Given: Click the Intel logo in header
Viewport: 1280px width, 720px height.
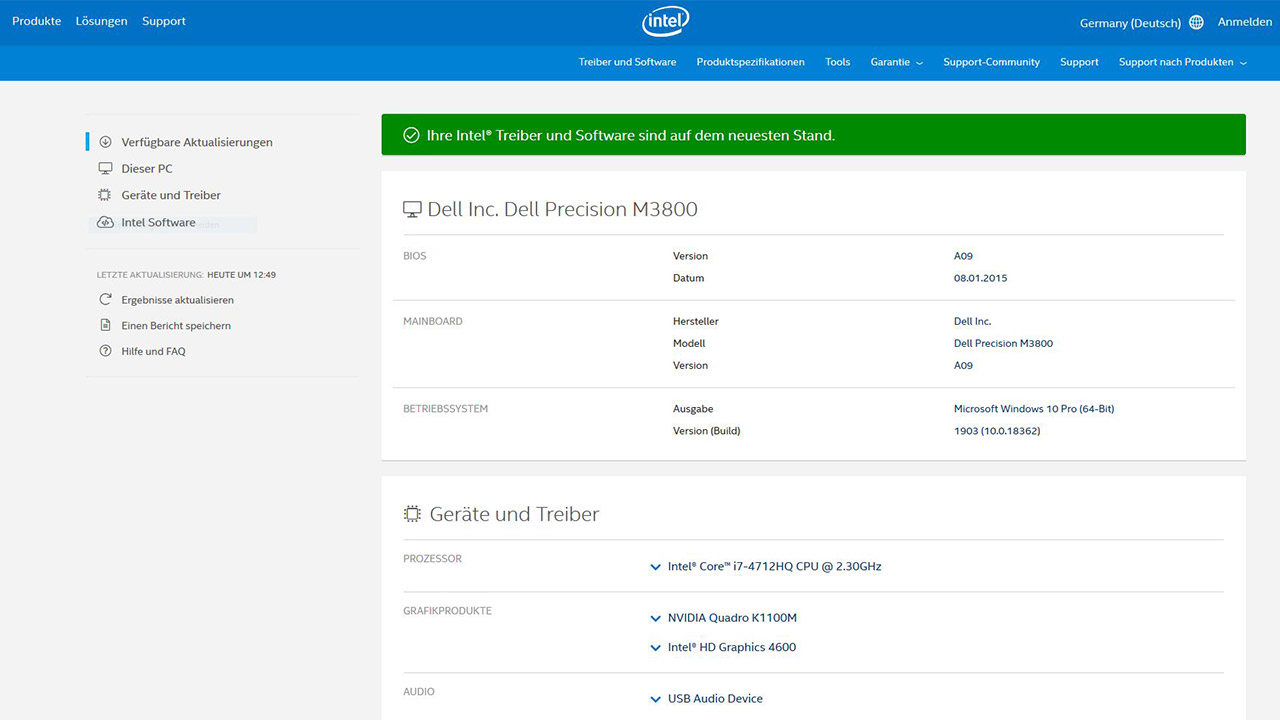Looking at the screenshot, I should (x=665, y=21).
